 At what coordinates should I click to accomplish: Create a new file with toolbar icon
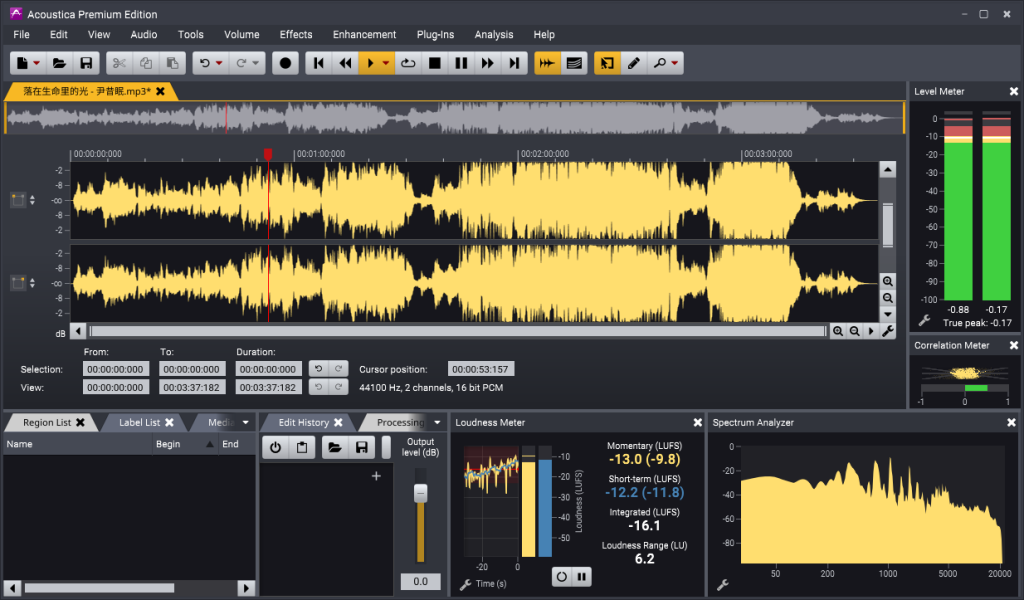tap(22, 63)
